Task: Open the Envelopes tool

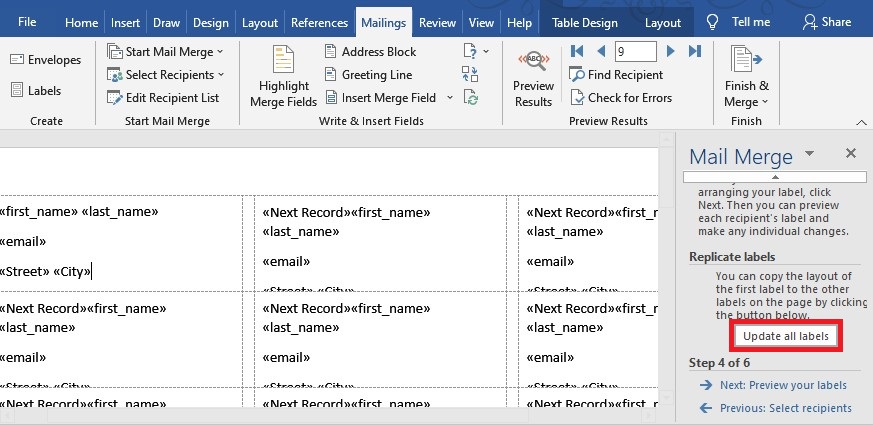Action: click(x=45, y=60)
